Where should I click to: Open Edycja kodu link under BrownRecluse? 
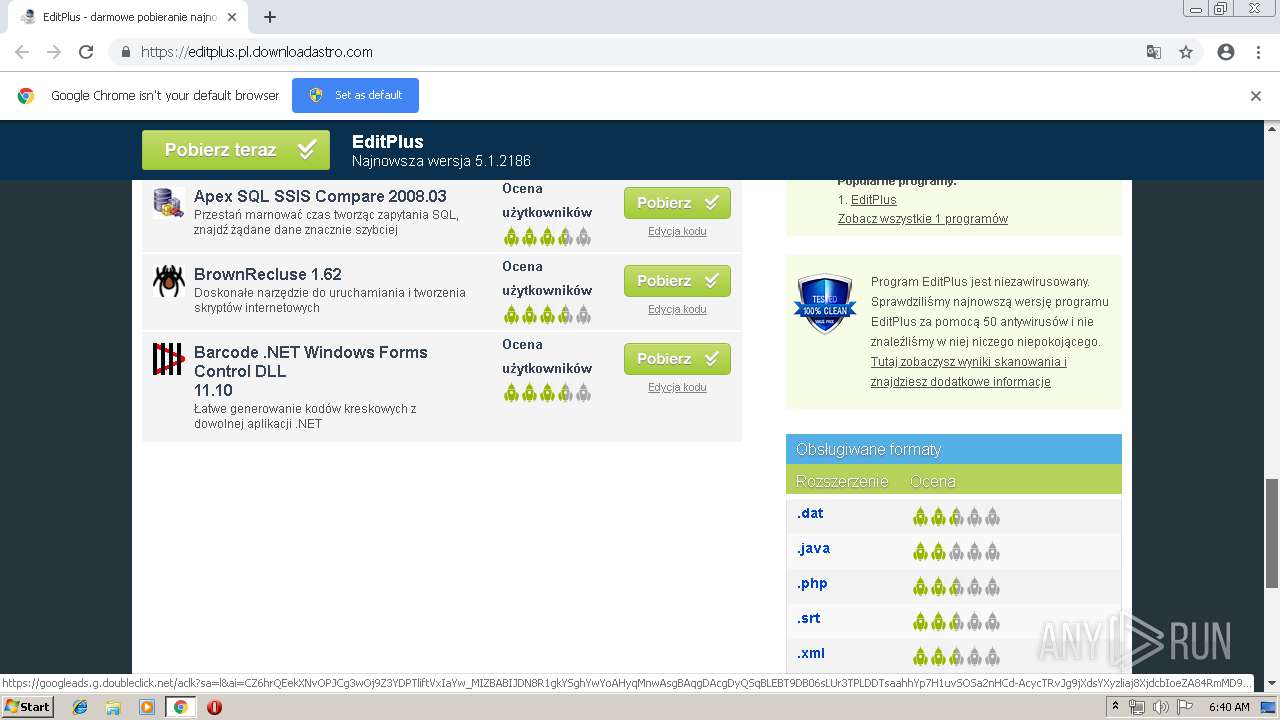[677, 309]
